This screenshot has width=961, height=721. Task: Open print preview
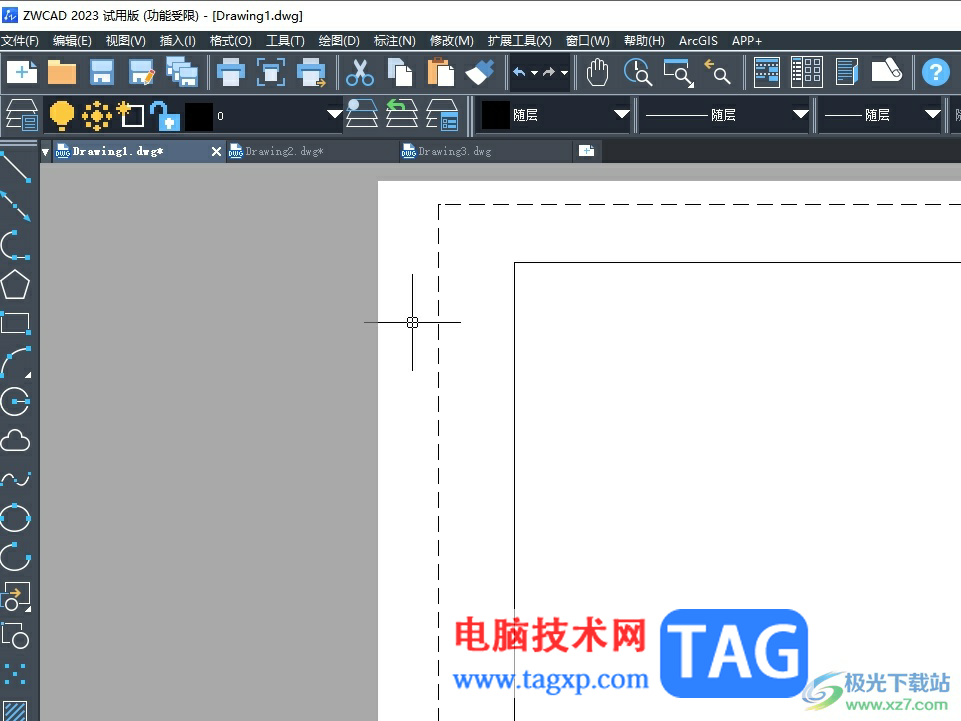coord(270,72)
